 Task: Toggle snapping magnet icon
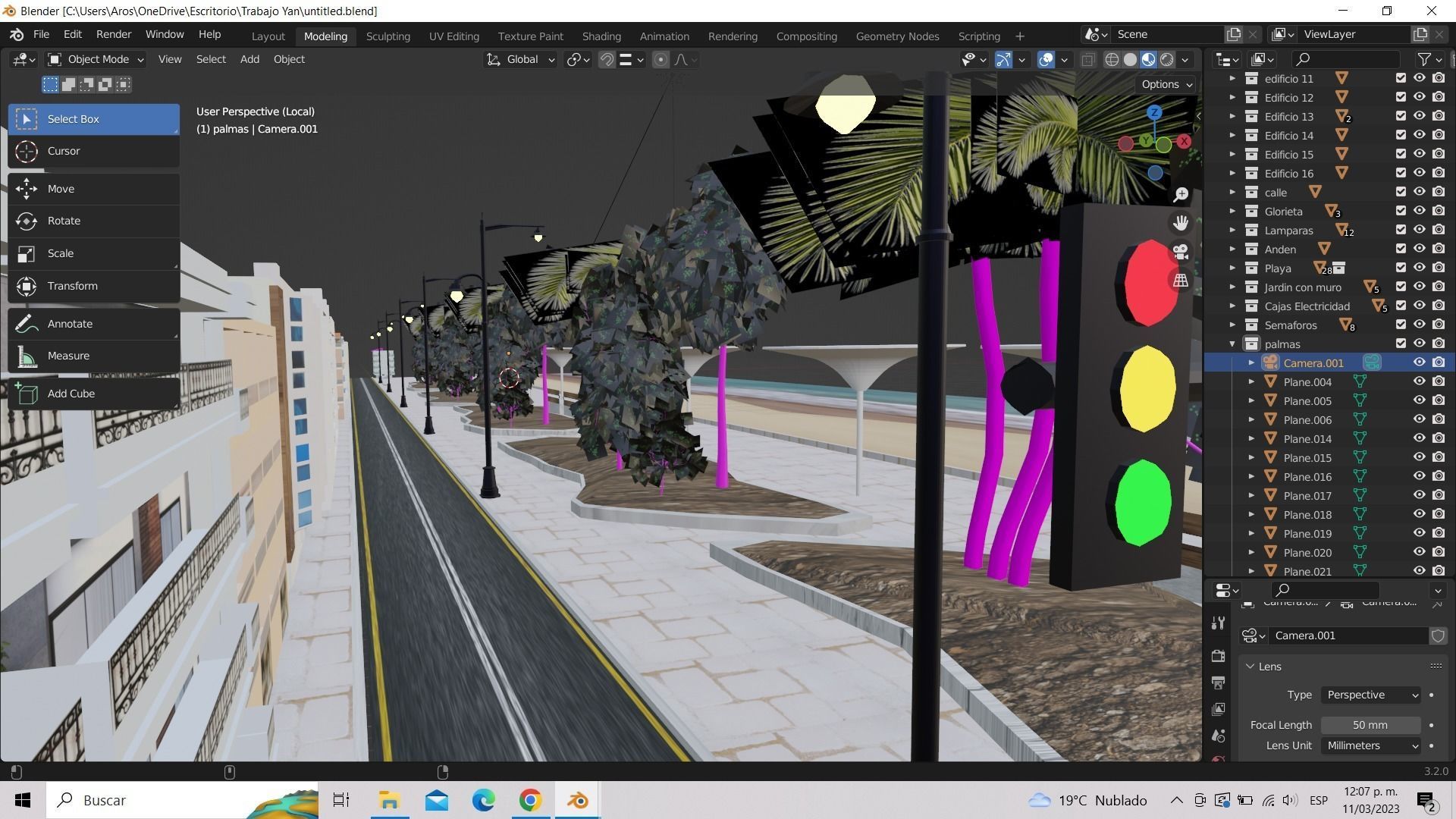[x=607, y=60]
